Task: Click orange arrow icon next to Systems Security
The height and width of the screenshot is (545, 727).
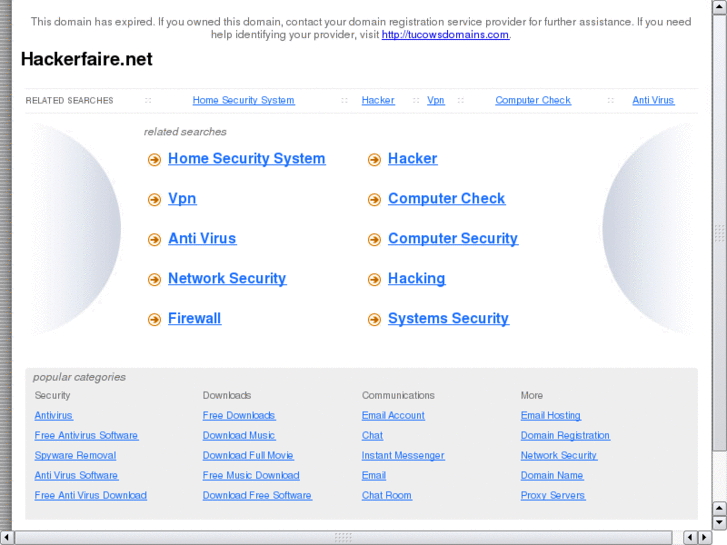Action: [374, 320]
